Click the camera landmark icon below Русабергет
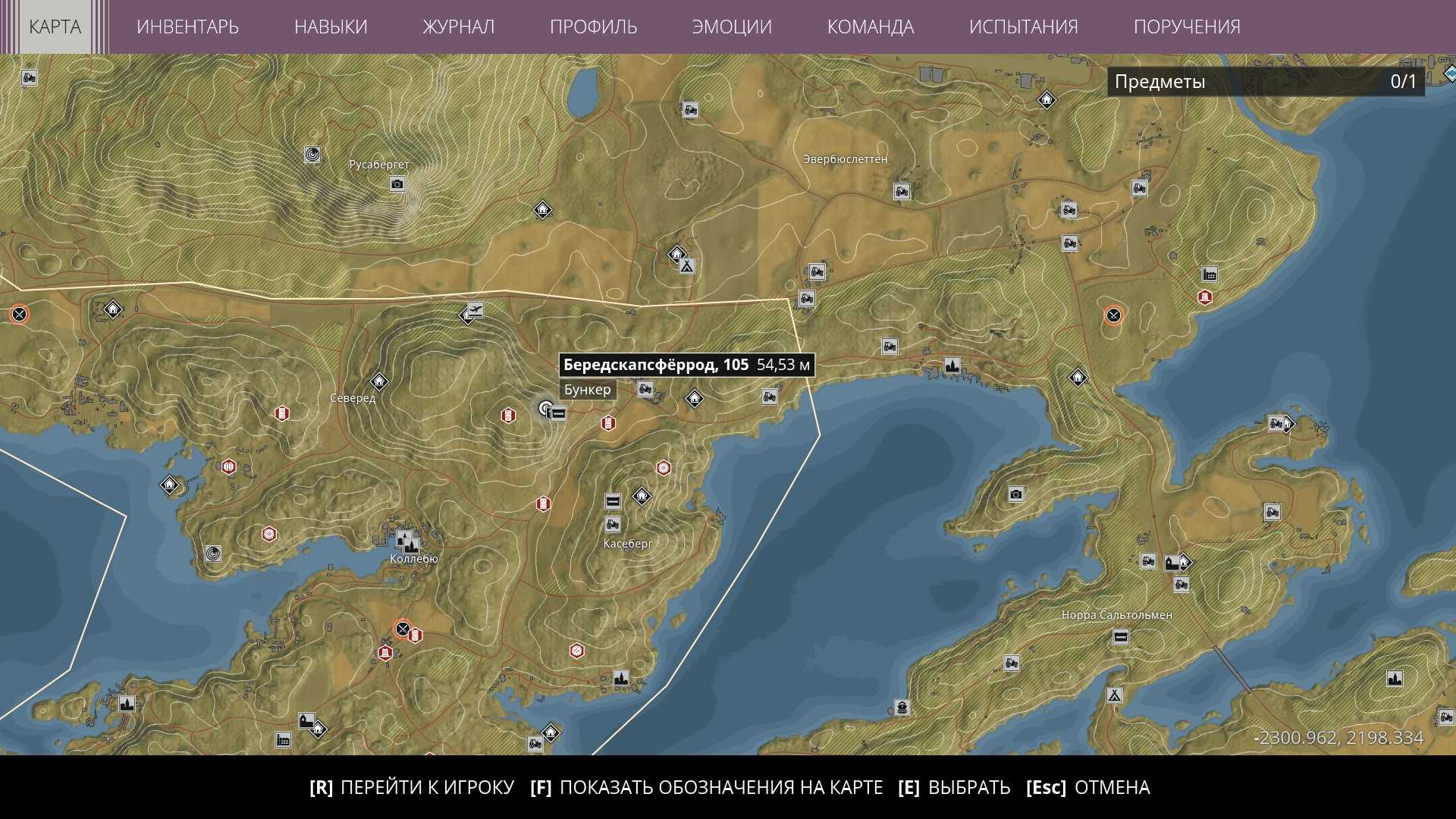Image resolution: width=1456 pixels, height=819 pixels. [397, 184]
